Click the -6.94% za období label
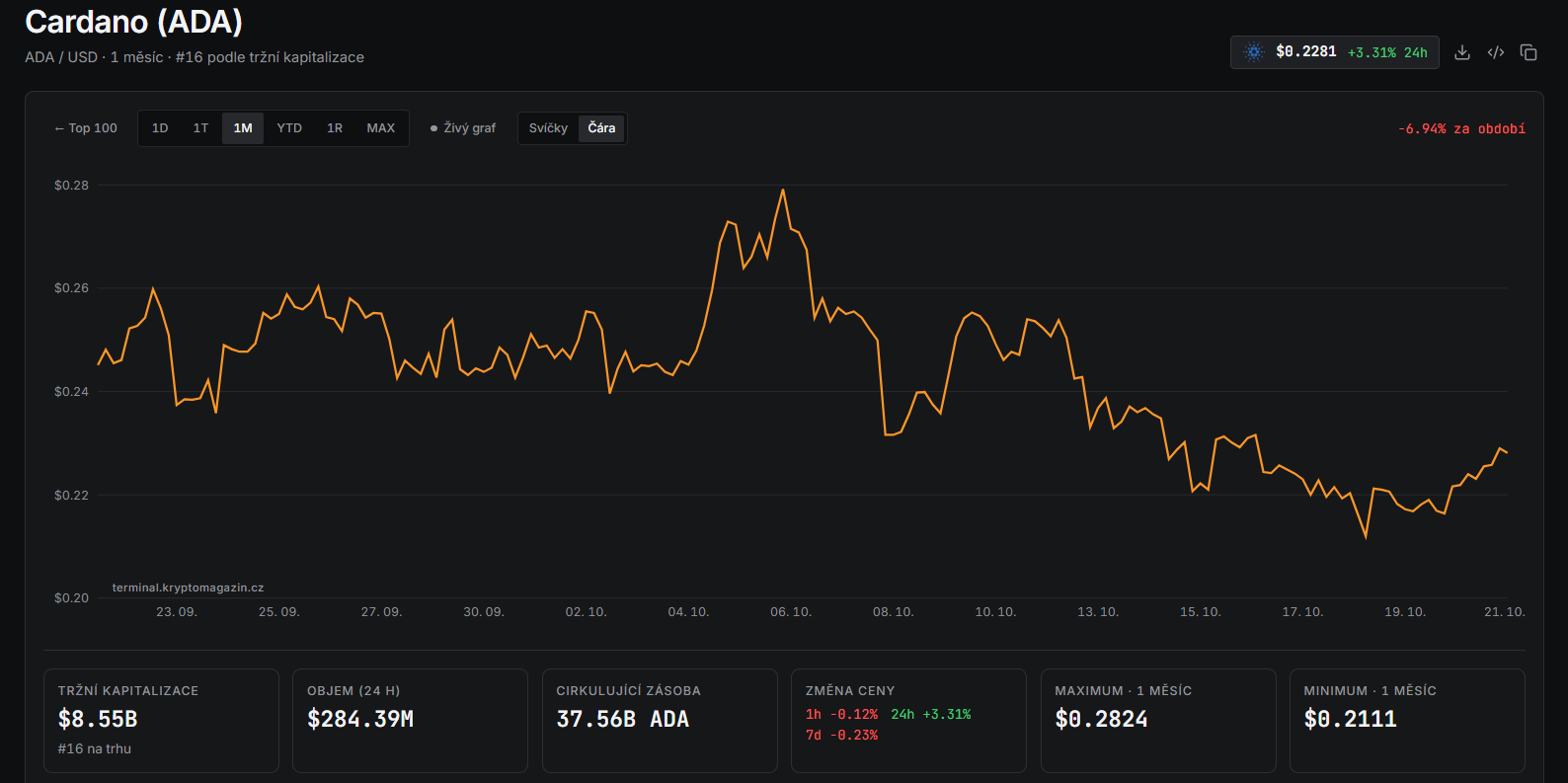 [1461, 129]
